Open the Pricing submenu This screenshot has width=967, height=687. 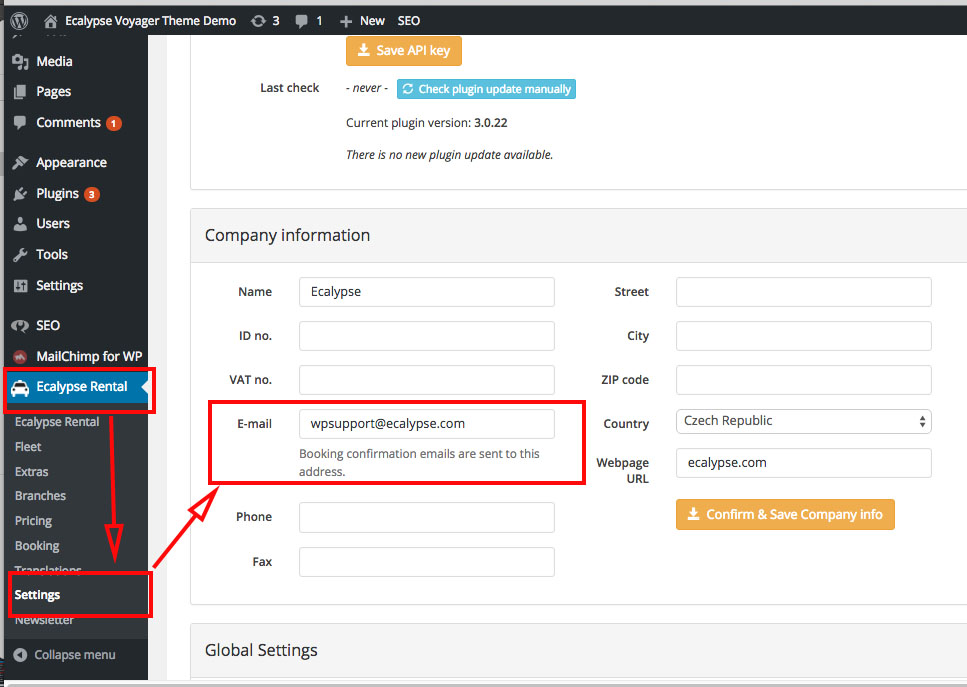tap(33, 521)
